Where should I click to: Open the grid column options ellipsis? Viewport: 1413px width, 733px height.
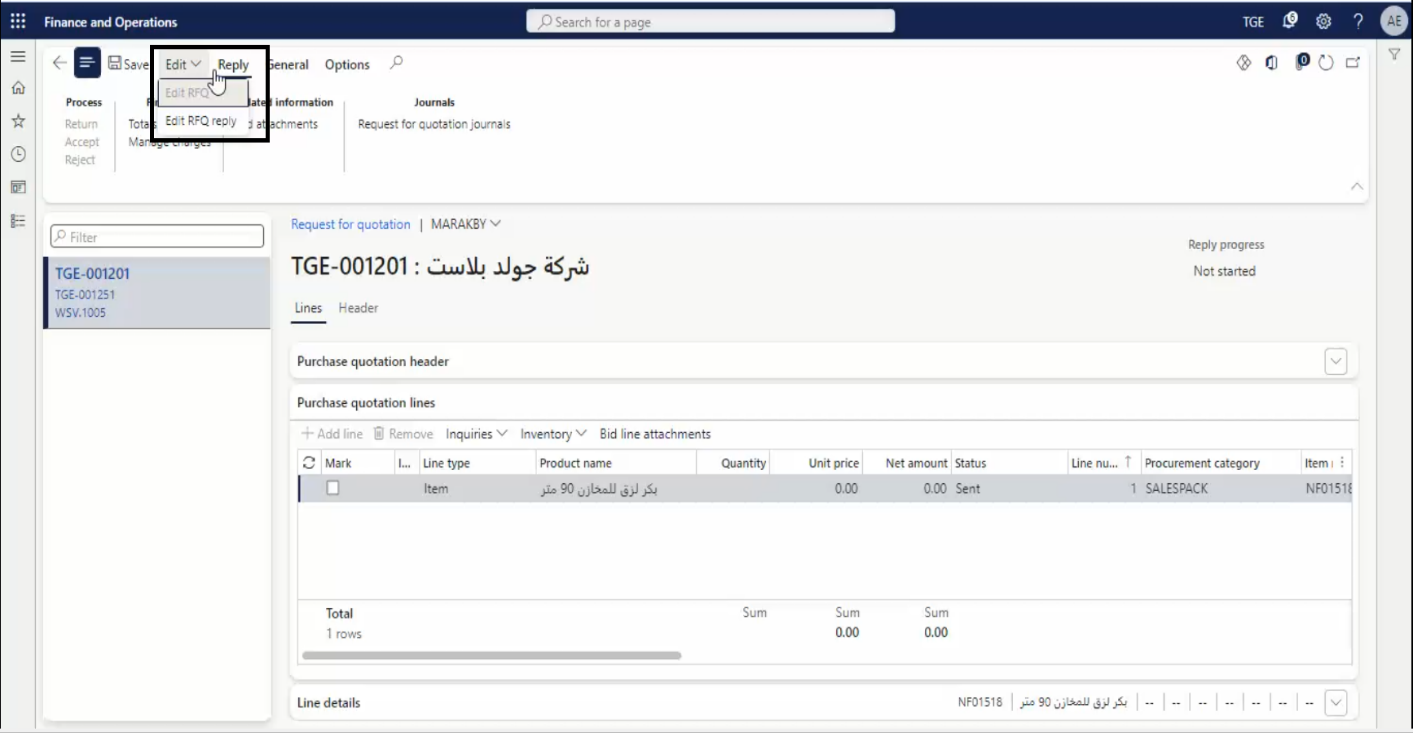[x=1341, y=463]
